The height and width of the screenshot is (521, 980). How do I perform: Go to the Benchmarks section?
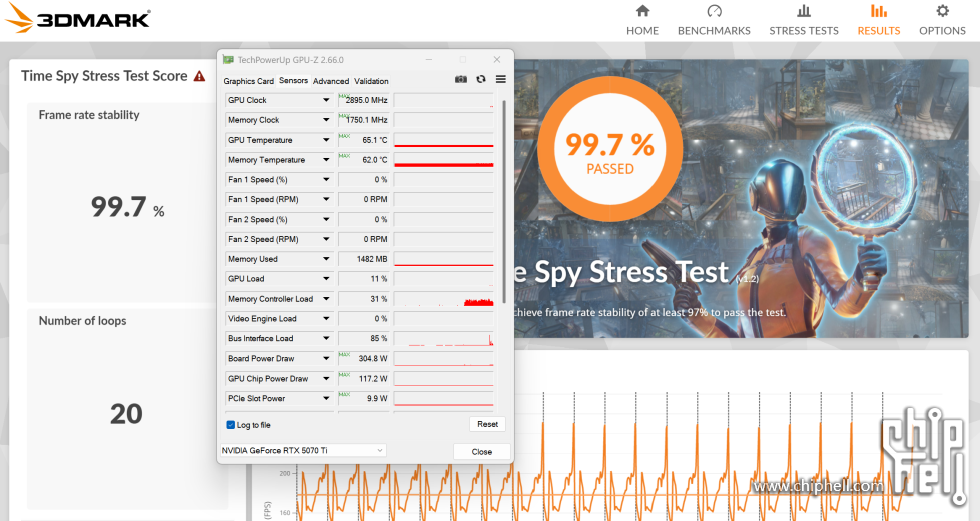click(714, 20)
